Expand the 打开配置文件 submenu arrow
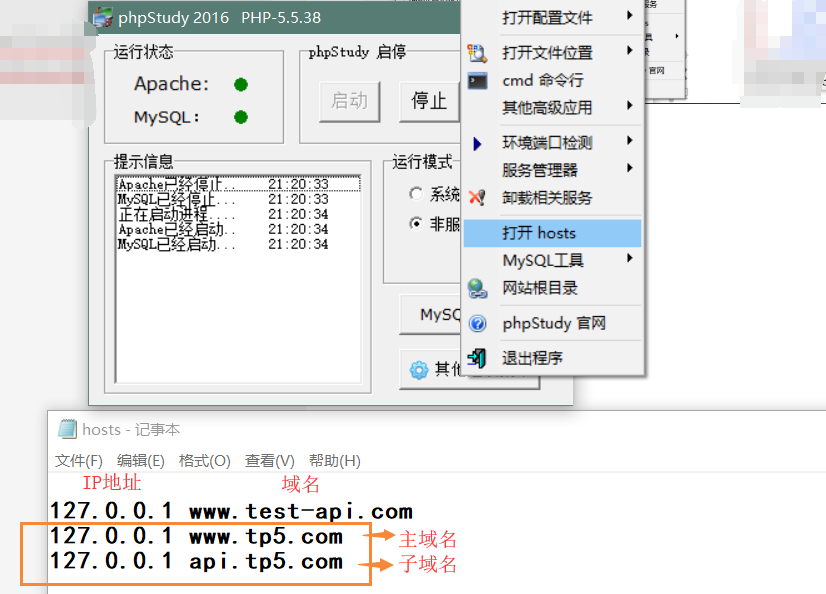826x594 pixels. click(x=630, y=15)
